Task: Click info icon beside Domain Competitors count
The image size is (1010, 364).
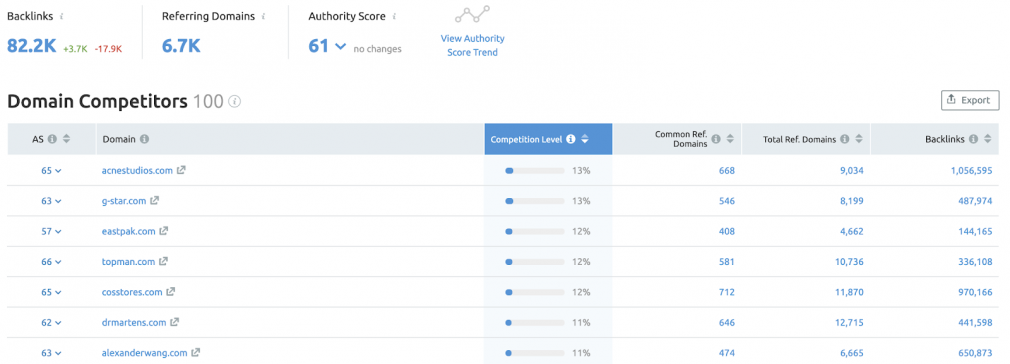Action: point(234,101)
